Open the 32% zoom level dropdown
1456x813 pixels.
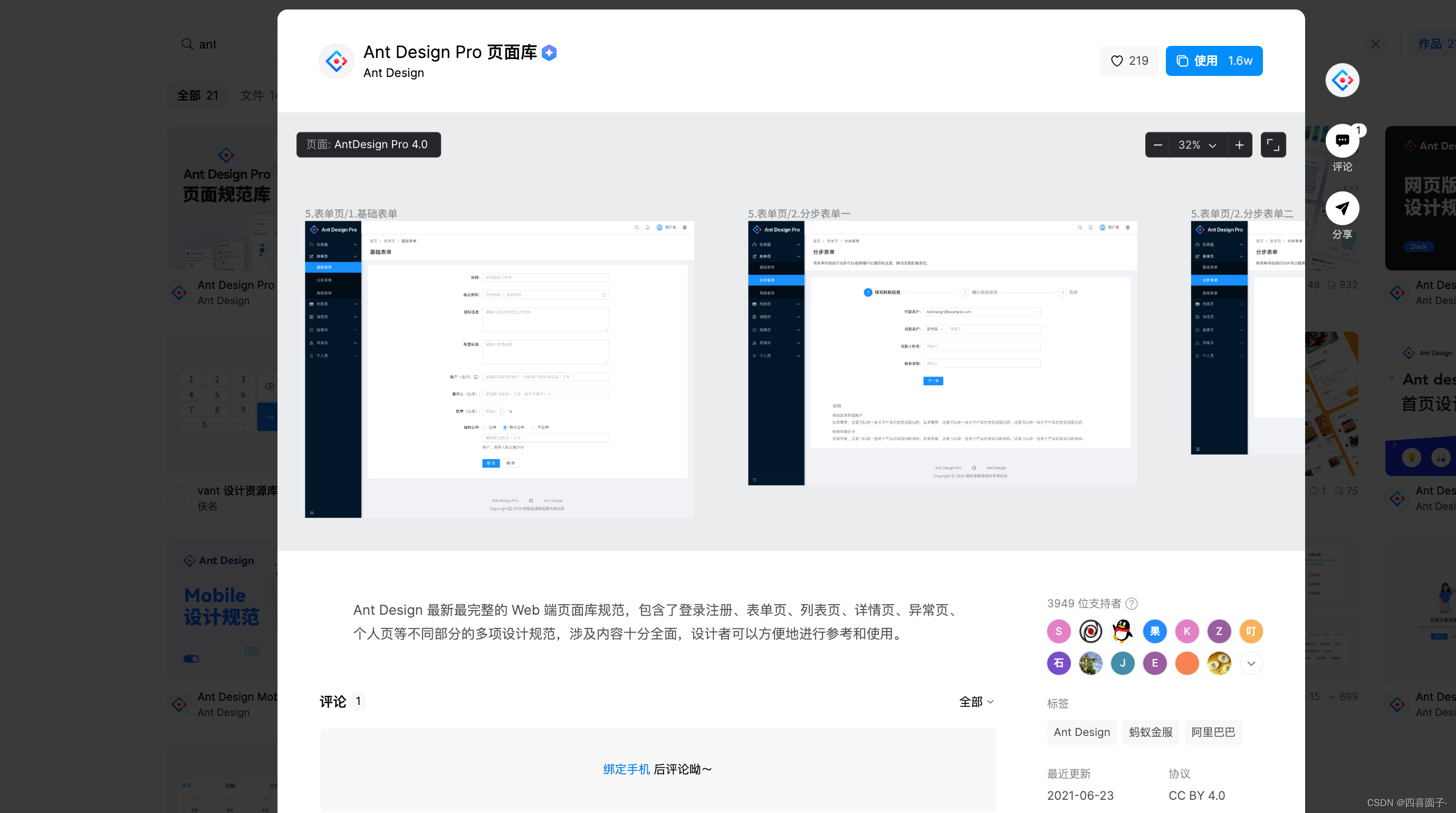[1197, 145]
